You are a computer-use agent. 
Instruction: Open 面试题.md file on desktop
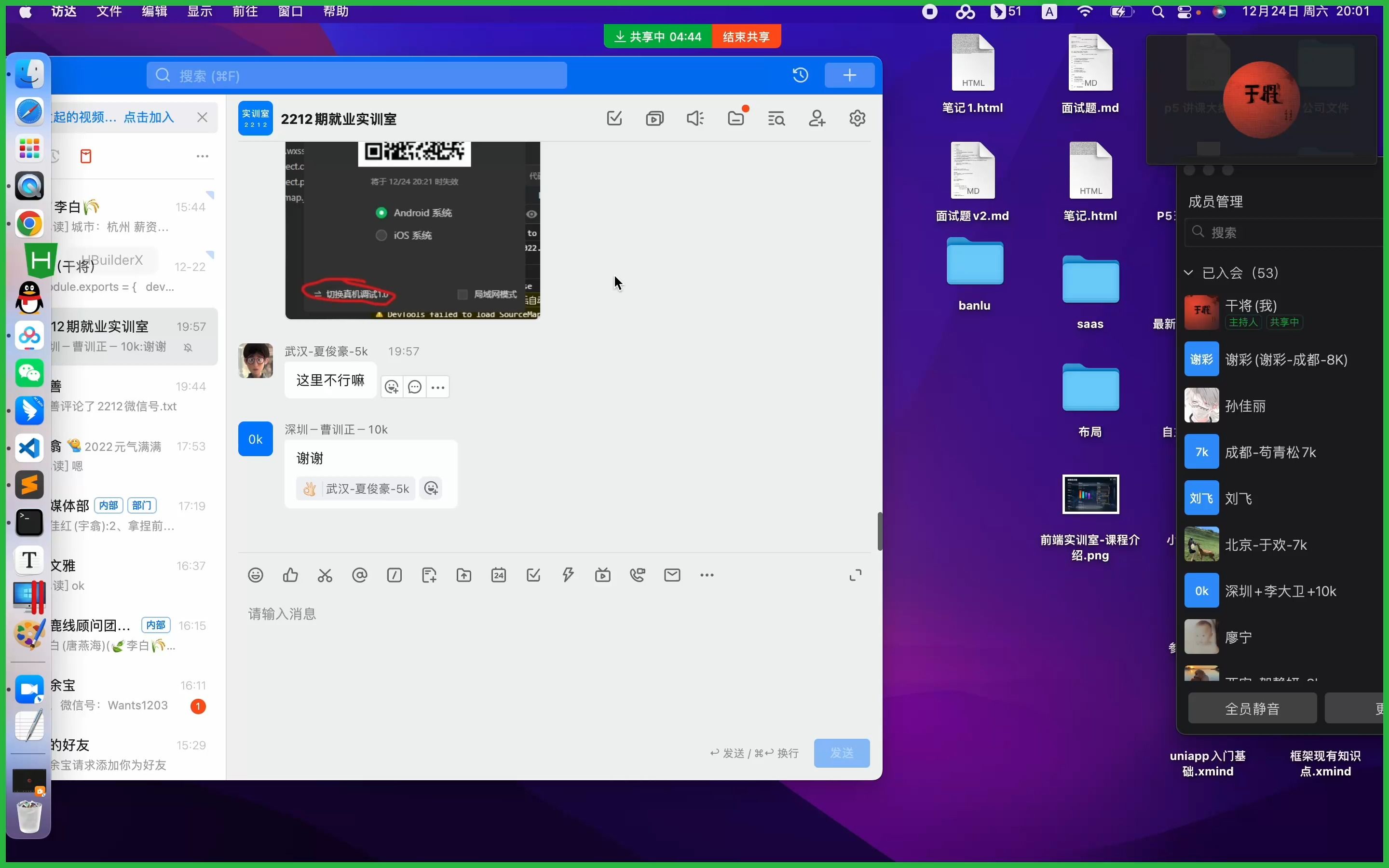coord(1090,75)
